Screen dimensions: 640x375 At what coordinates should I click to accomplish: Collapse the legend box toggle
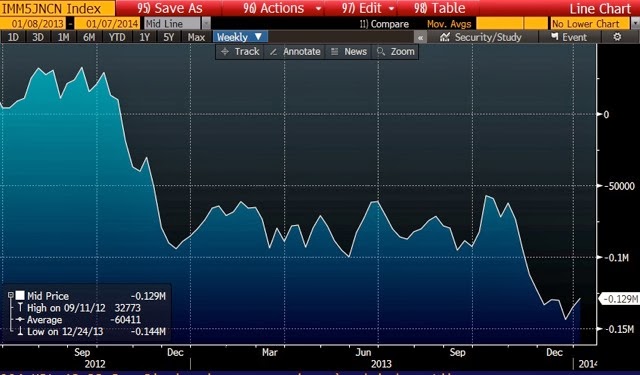(11, 295)
